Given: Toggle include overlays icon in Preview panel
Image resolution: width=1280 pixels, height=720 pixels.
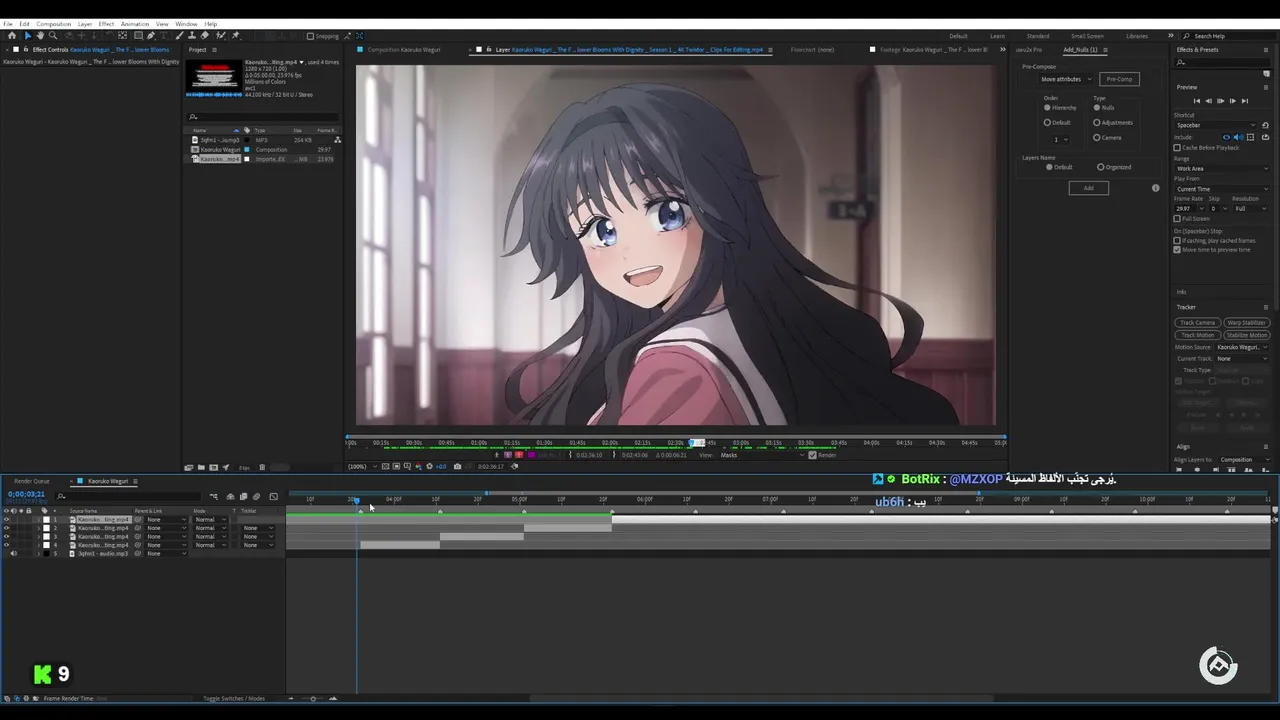Looking at the screenshot, I should [1250, 137].
